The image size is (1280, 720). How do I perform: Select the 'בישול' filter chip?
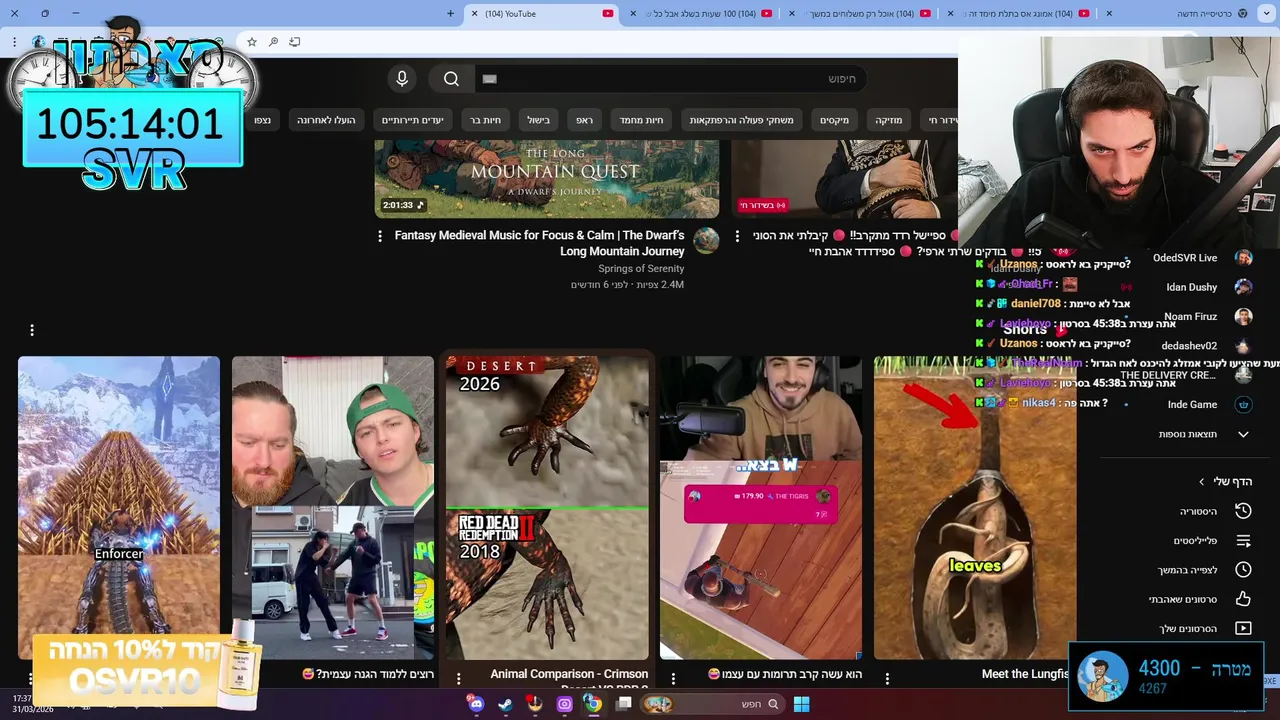point(539,120)
